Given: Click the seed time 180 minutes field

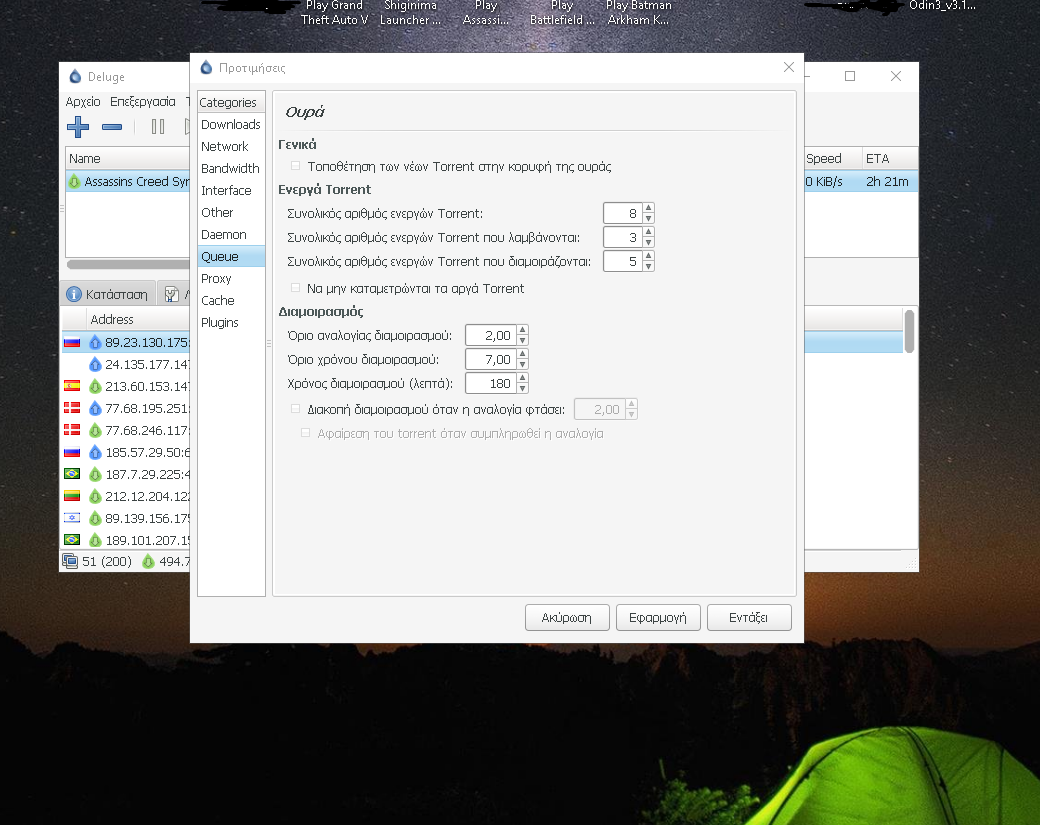Looking at the screenshot, I should pyautogui.click(x=491, y=383).
